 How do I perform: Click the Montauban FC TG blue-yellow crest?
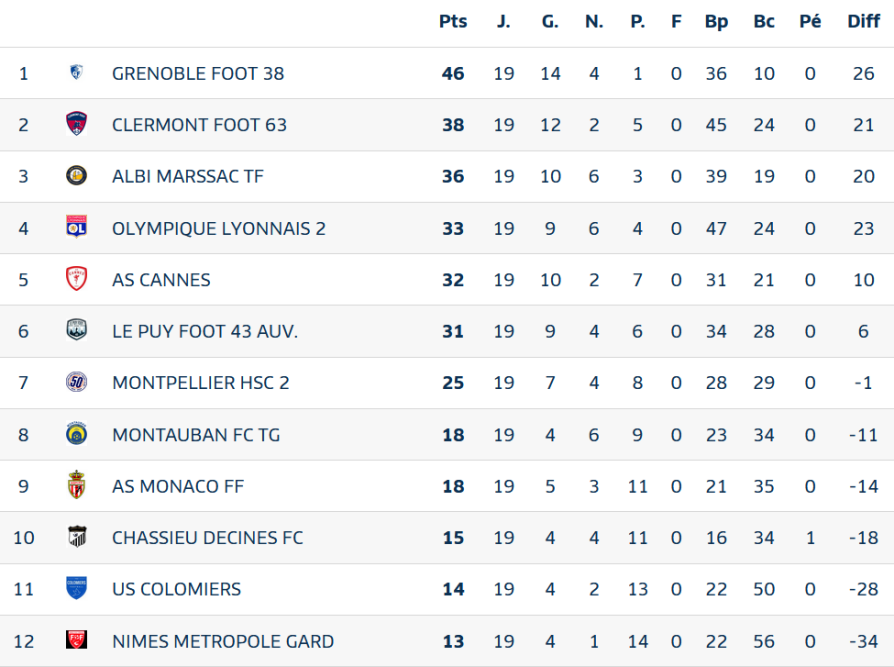76,434
